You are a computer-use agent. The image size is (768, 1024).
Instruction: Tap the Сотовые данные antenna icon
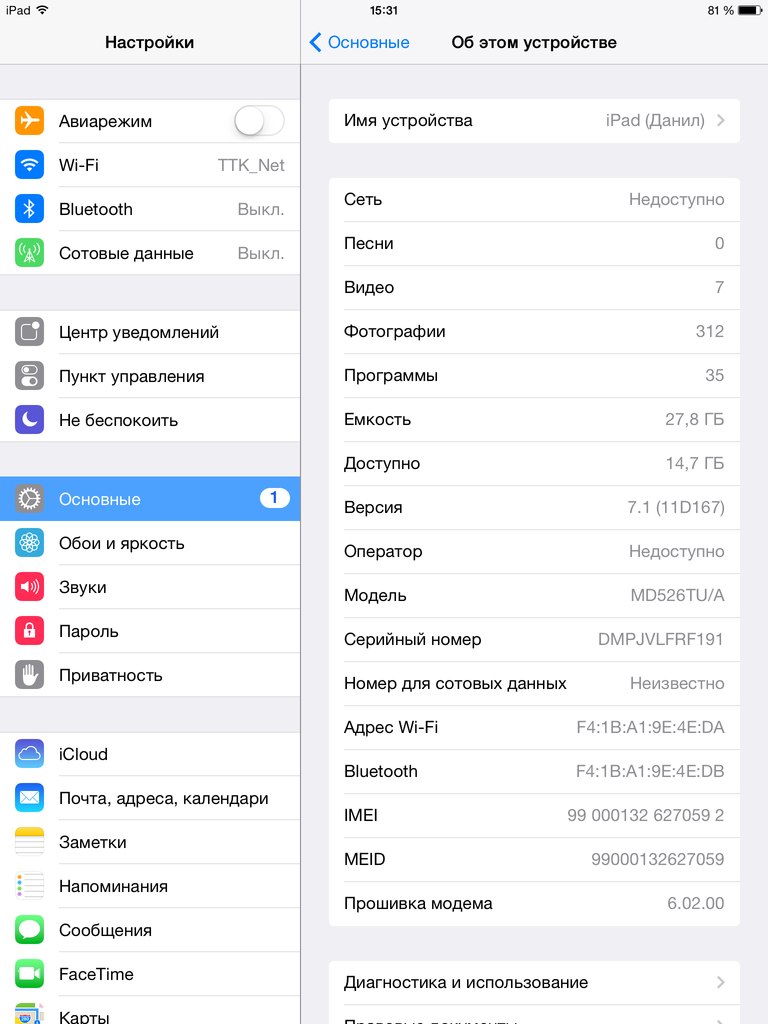[x=29, y=253]
